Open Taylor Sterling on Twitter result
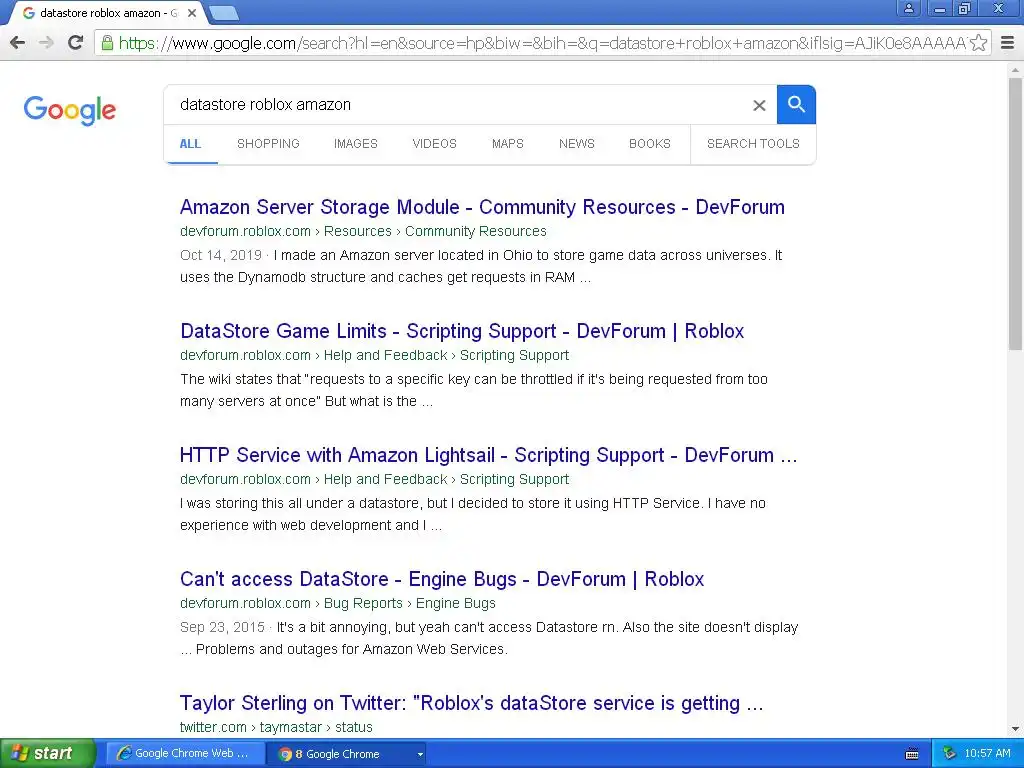Viewport: 1024px width, 768px height. (472, 703)
